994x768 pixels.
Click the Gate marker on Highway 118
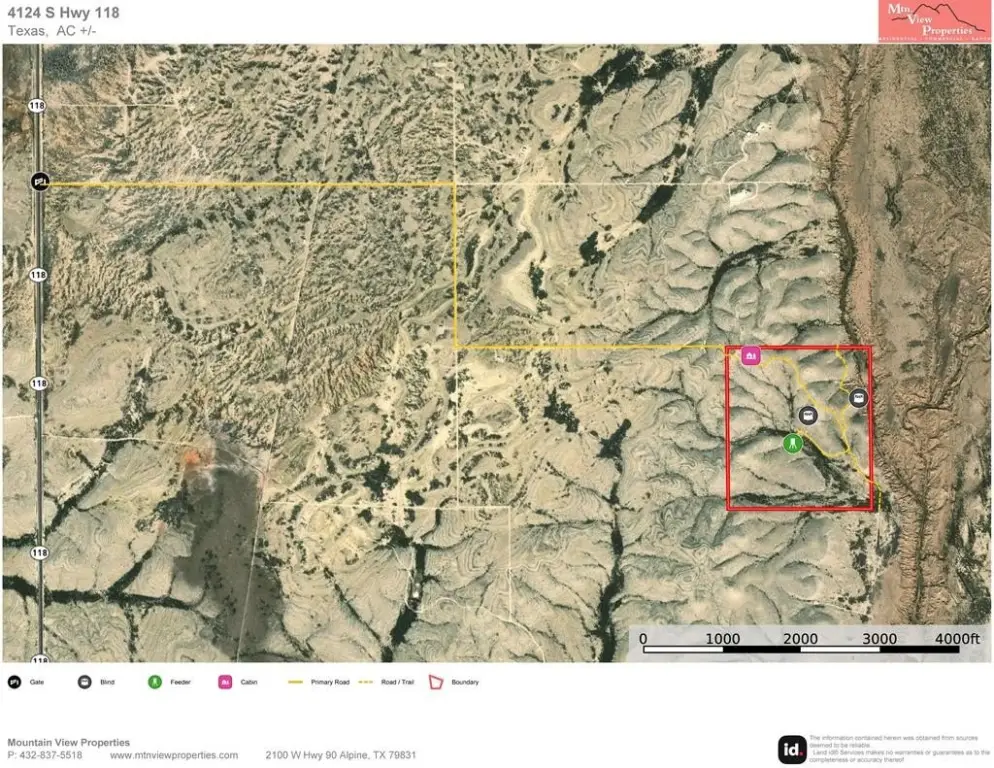(40, 181)
